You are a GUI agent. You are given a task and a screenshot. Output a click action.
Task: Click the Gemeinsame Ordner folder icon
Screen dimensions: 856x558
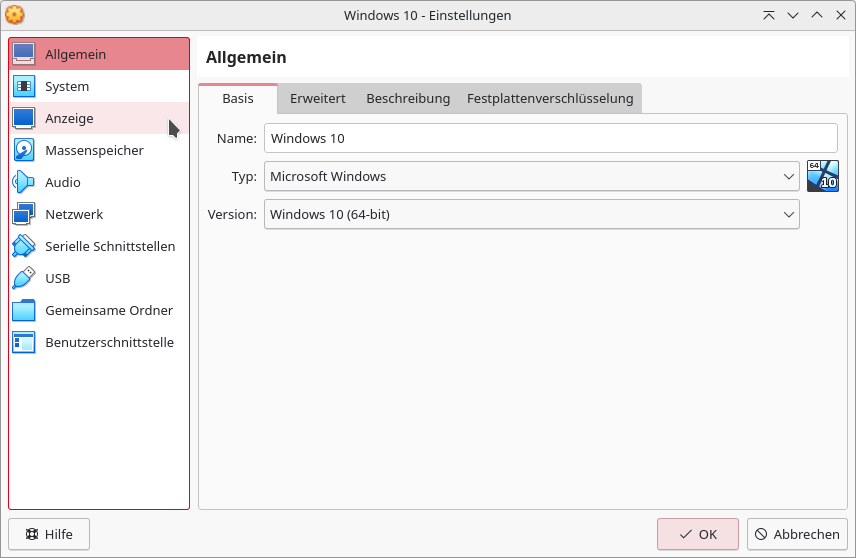[x=24, y=310]
